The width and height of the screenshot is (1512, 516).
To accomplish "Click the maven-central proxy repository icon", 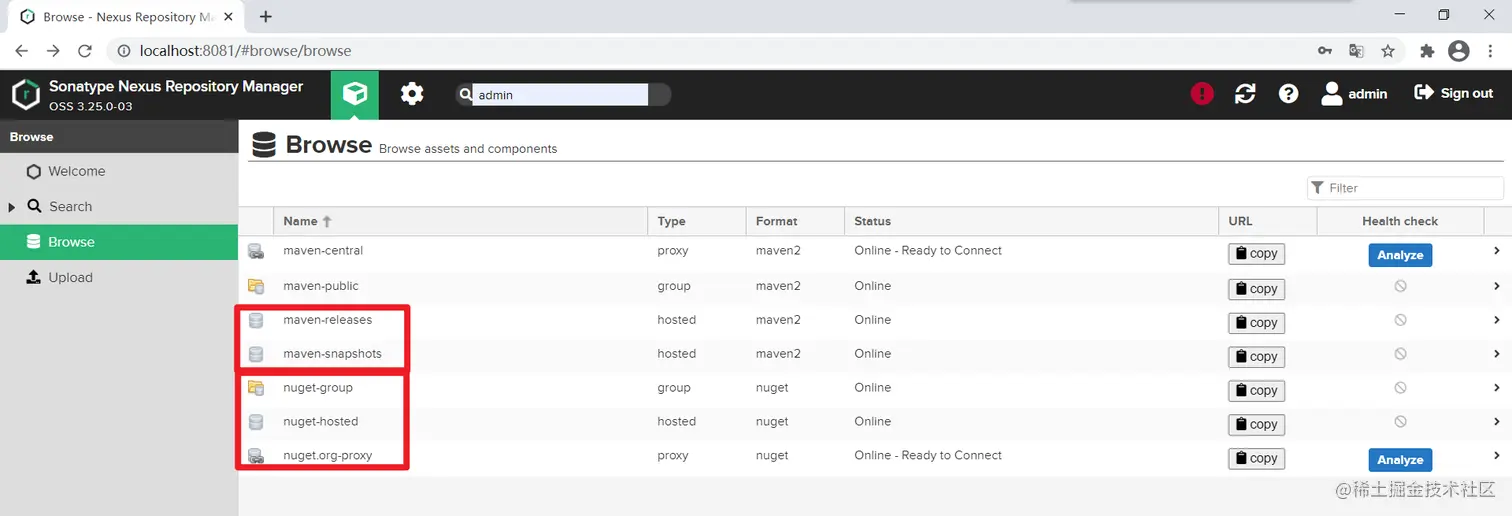I will pyautogui.click(x=256, y=252).
